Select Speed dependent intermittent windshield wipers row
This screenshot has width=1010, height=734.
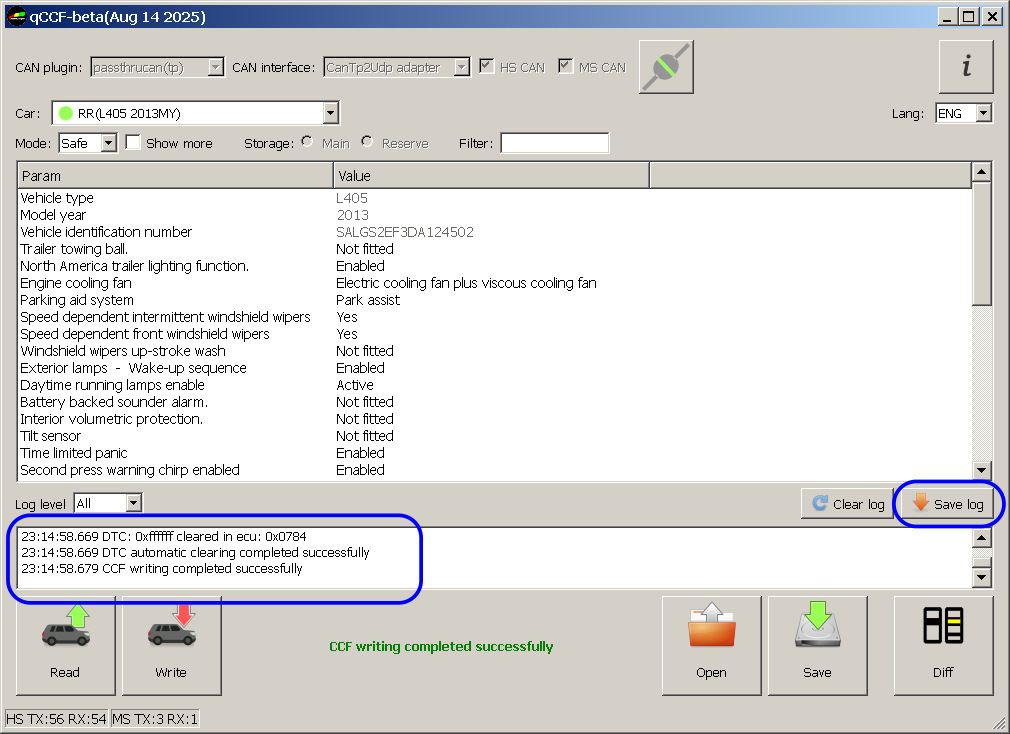(x=495, y=317)
